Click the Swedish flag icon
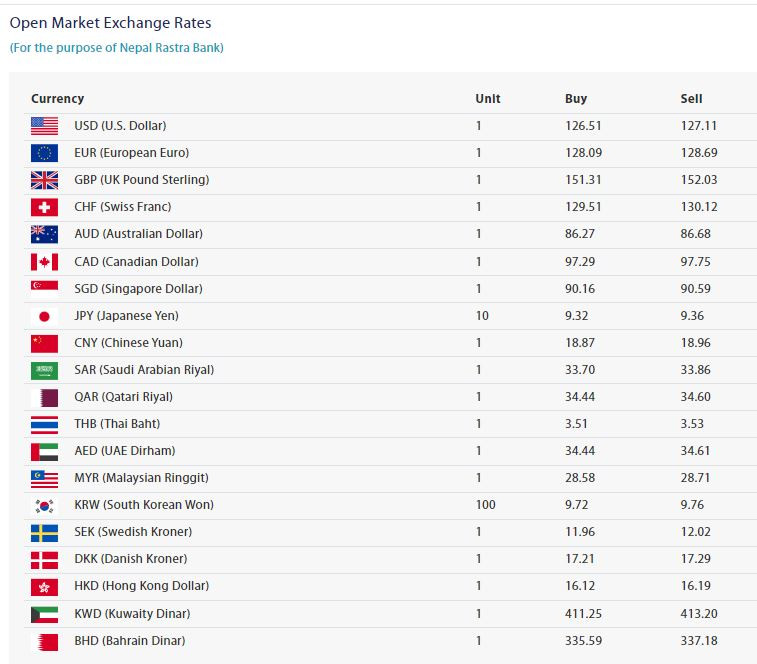Image resolution: width=757 pixels, height=664 pixels. pos(44,532)
